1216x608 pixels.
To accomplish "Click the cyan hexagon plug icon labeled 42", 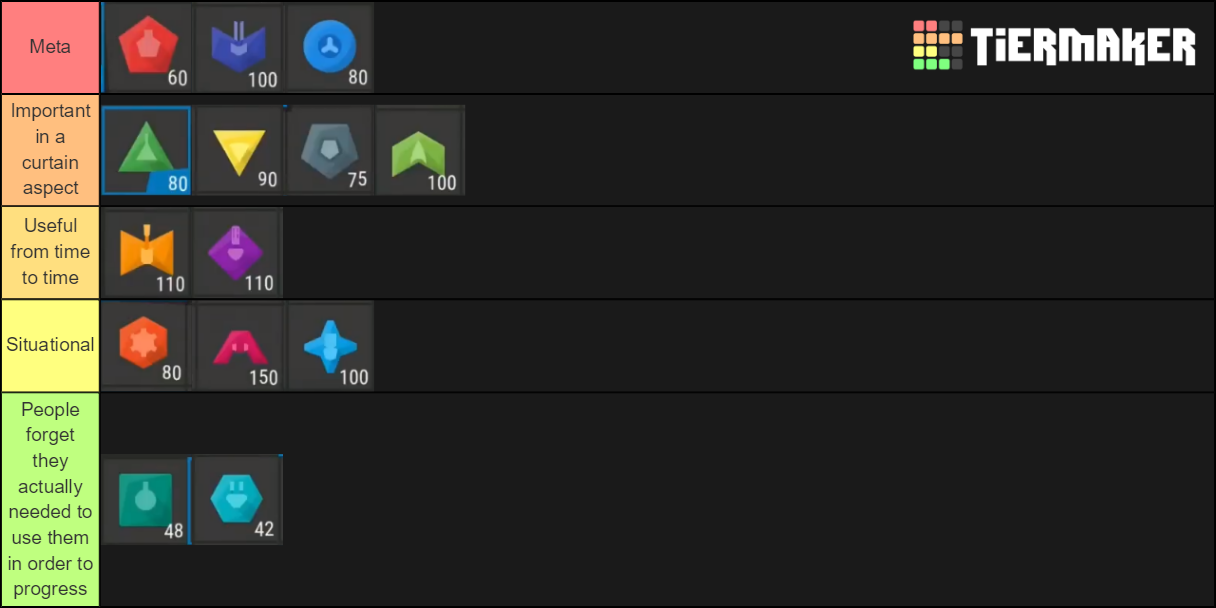I will click(x=238, y=497).
